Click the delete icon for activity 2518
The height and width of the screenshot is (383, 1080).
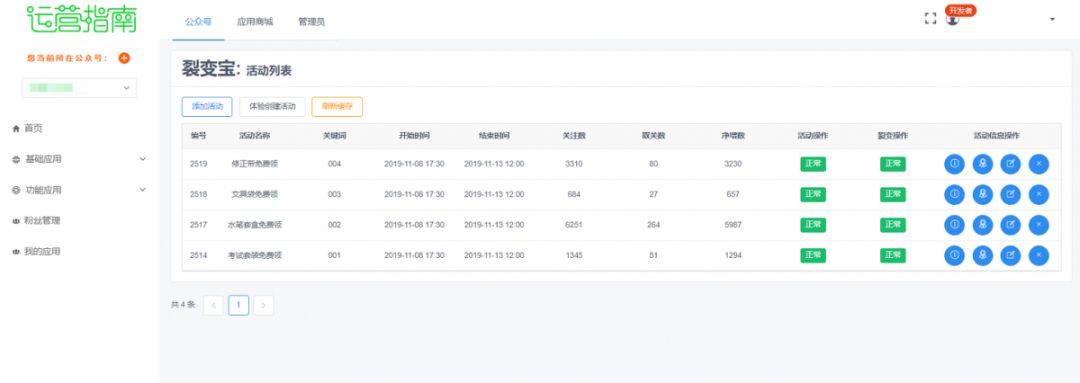click(1039, 194)
